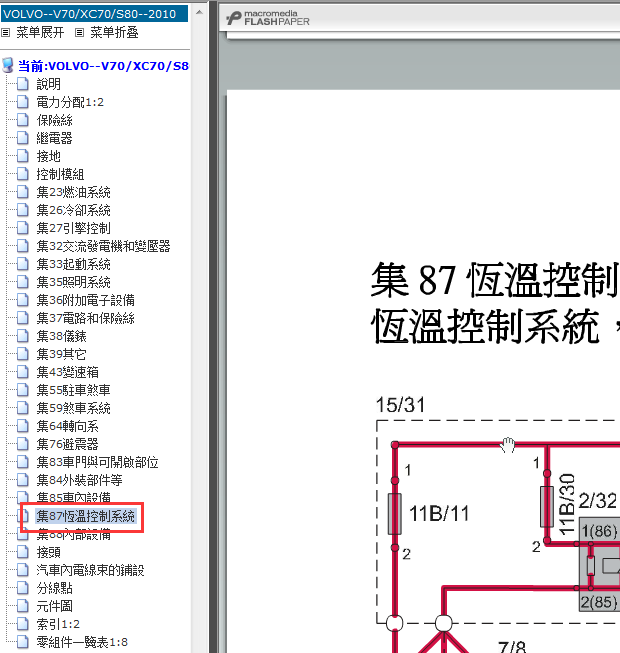Click the 15/31 label in the wiring diagram
Viewport: 620px width, 653px height.
pos(401,404)
